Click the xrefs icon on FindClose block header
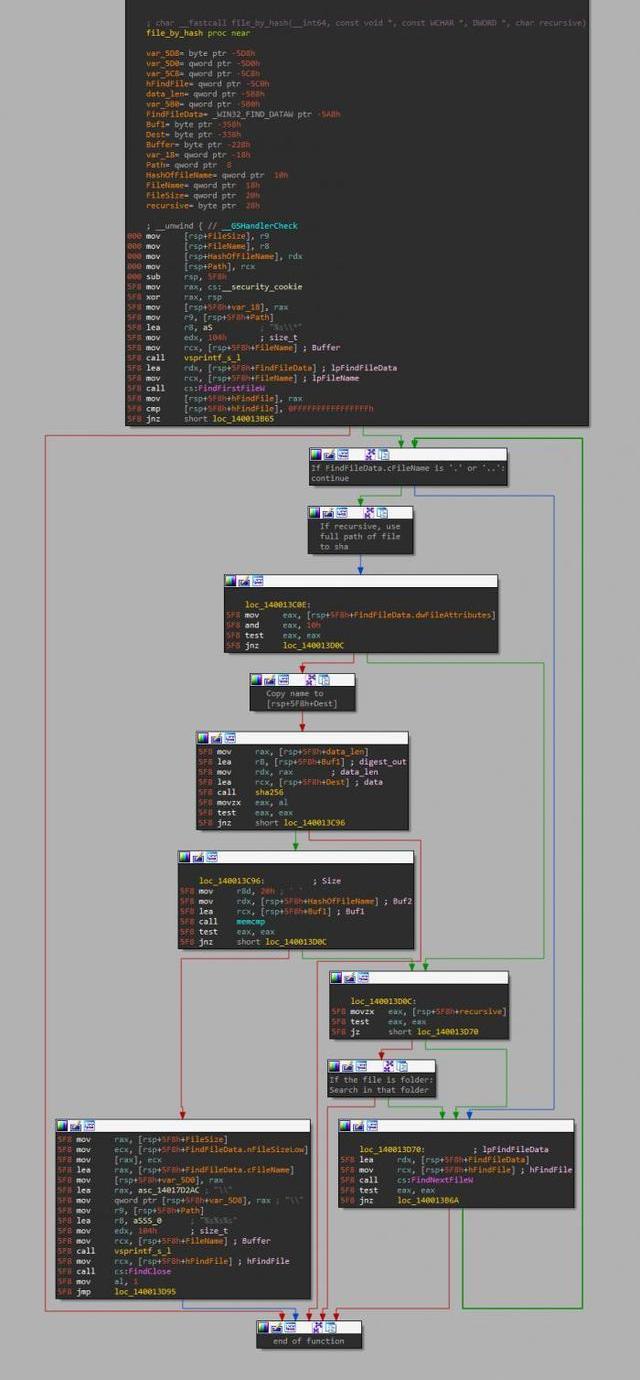Viewport: 640px width, 1380px height. coord(90,1126)
